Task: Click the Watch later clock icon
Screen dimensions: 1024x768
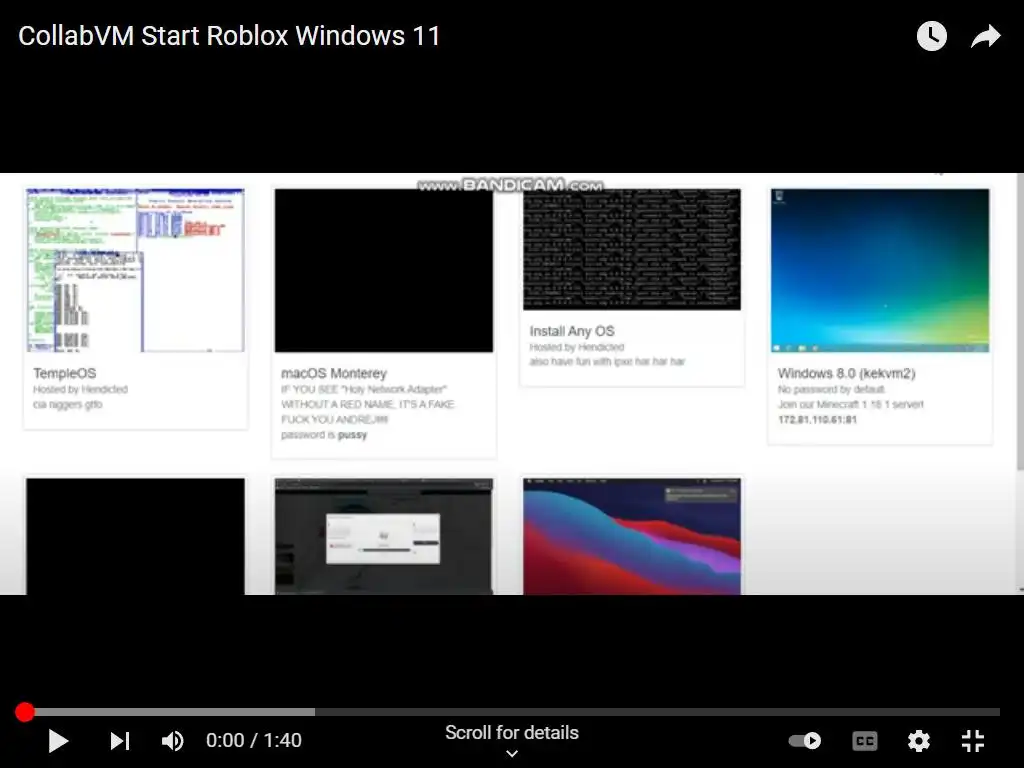Action: point(931,36)
